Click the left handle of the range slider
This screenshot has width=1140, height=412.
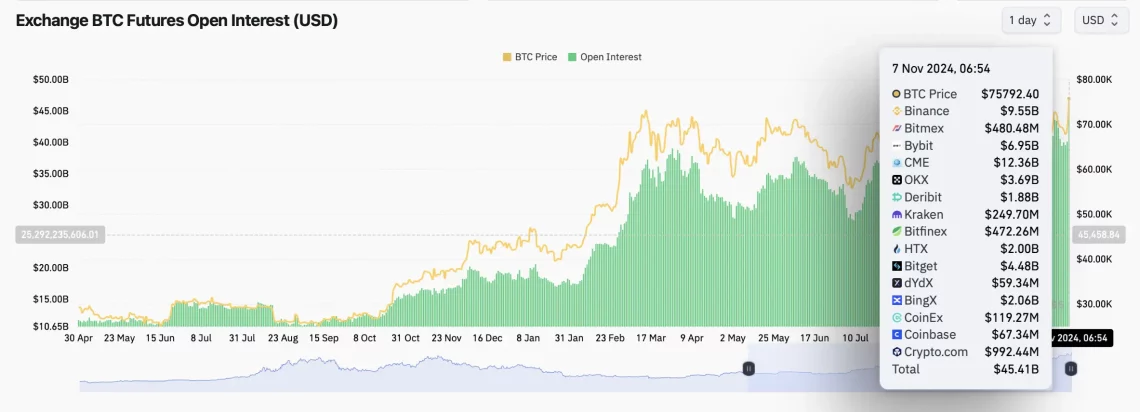[x=748, y=369]
